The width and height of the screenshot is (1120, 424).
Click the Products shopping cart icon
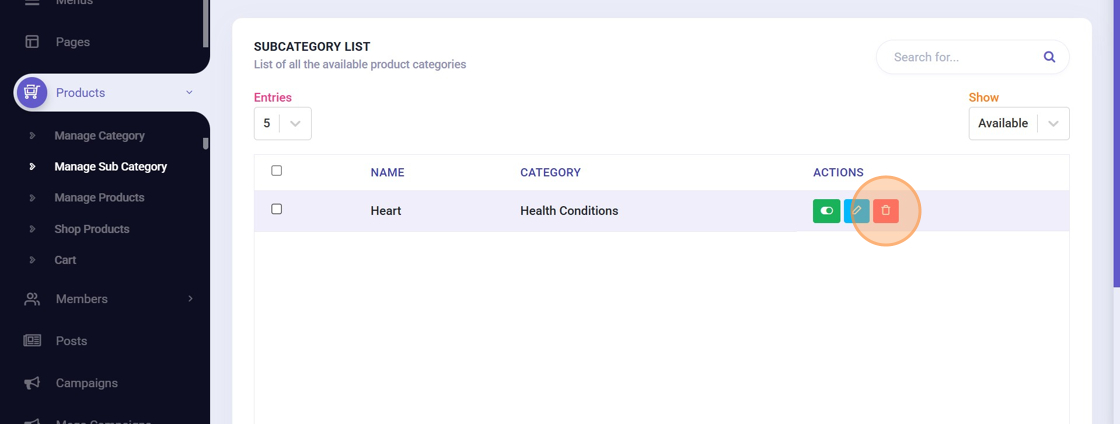(32, 93)
